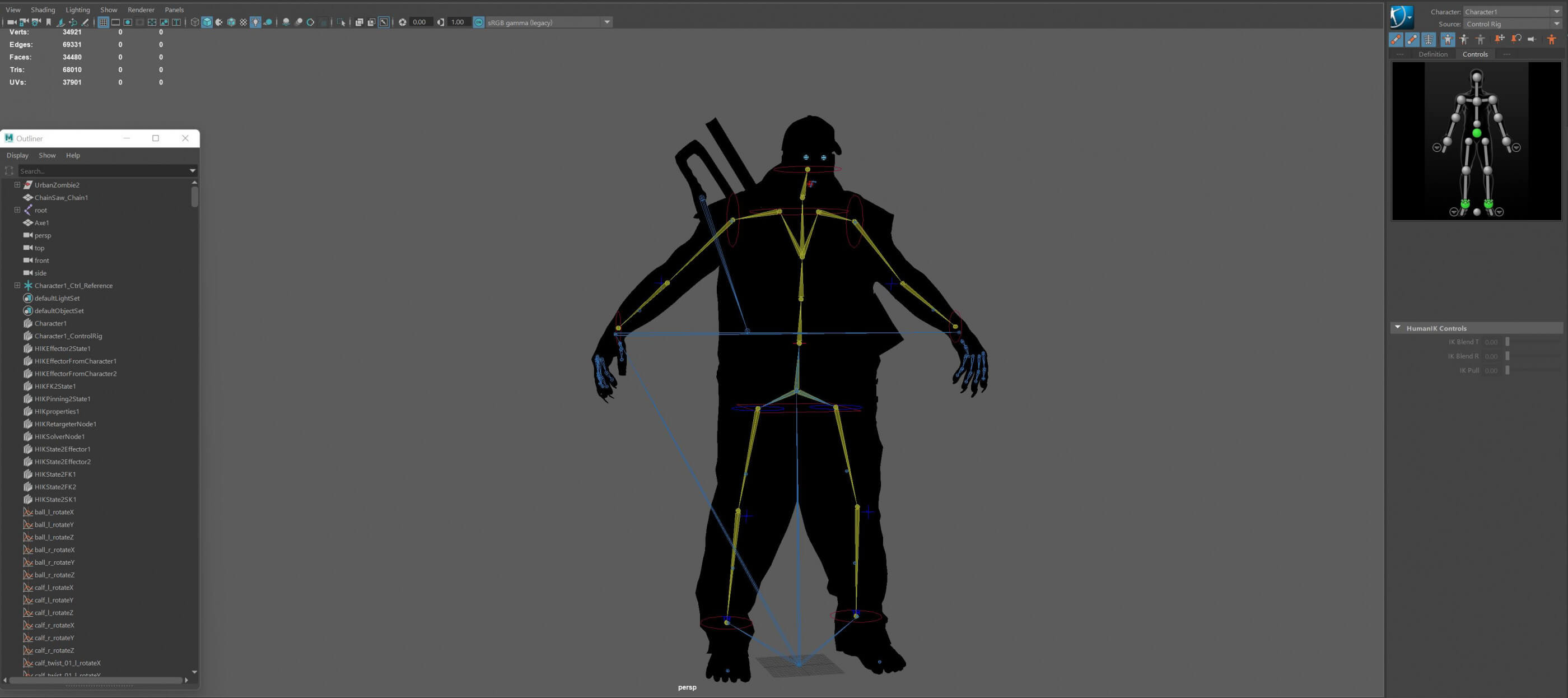Expand the UrbanZombie2 node in Outliner
Viewport: 1568px width, 698px height.
pyautogui.click(x=17, y=184)
